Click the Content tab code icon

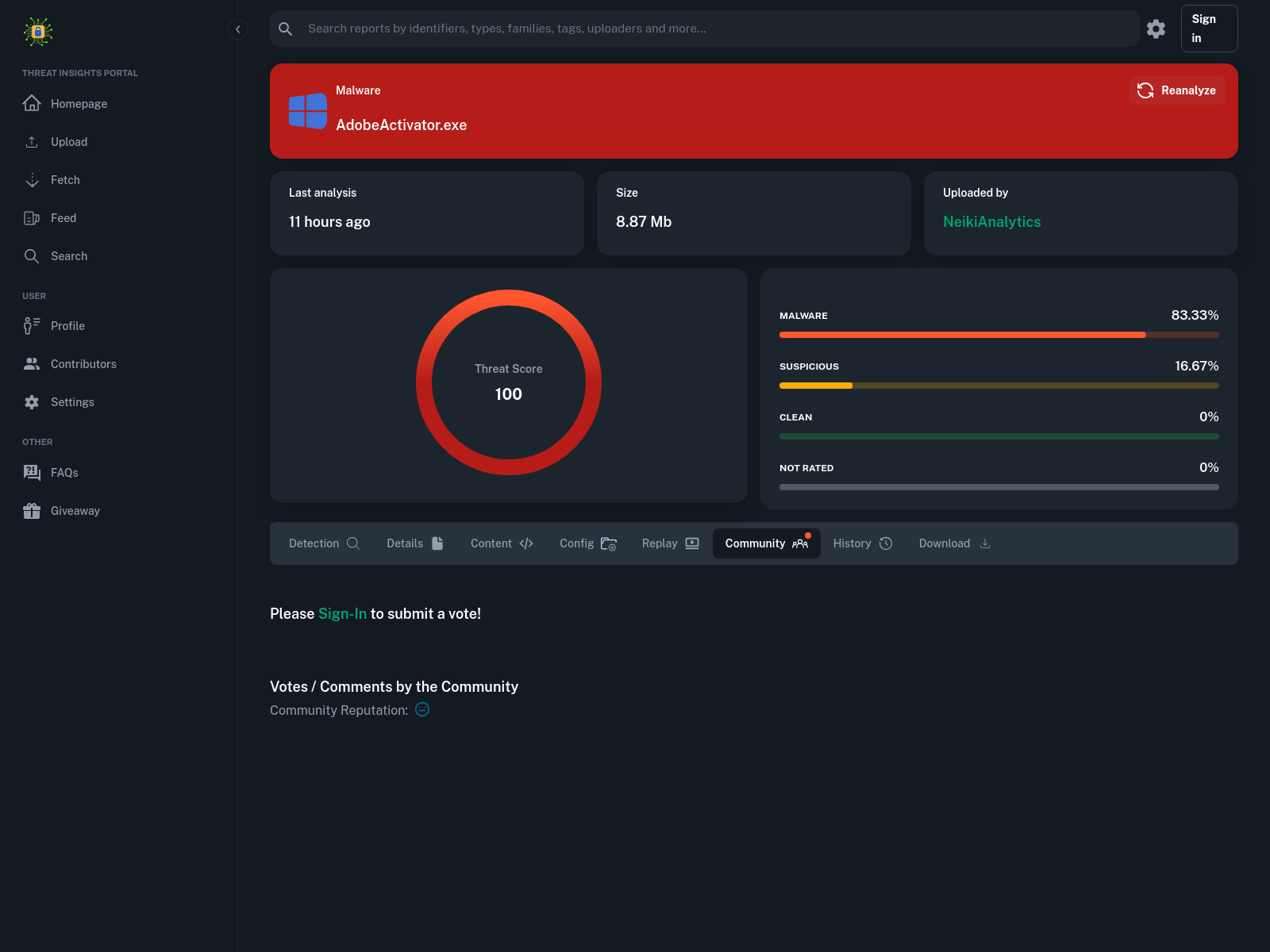(526, 543)
